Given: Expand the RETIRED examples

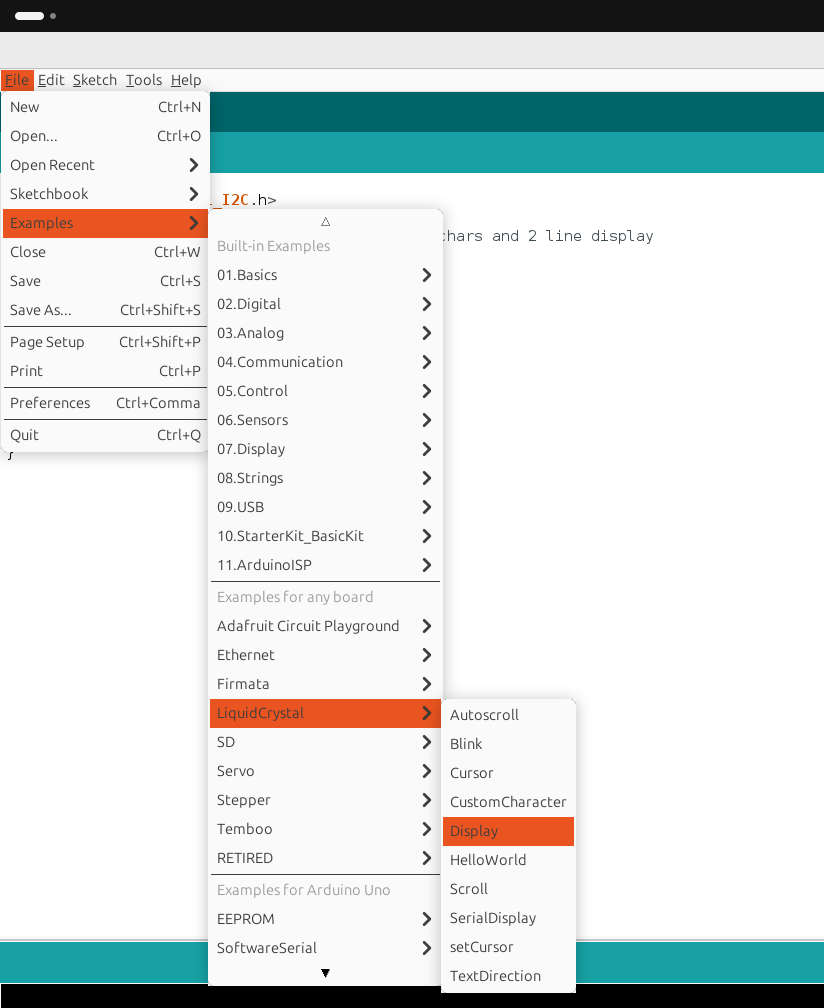Looking at the screenshot, I should (x=325, y=858).
